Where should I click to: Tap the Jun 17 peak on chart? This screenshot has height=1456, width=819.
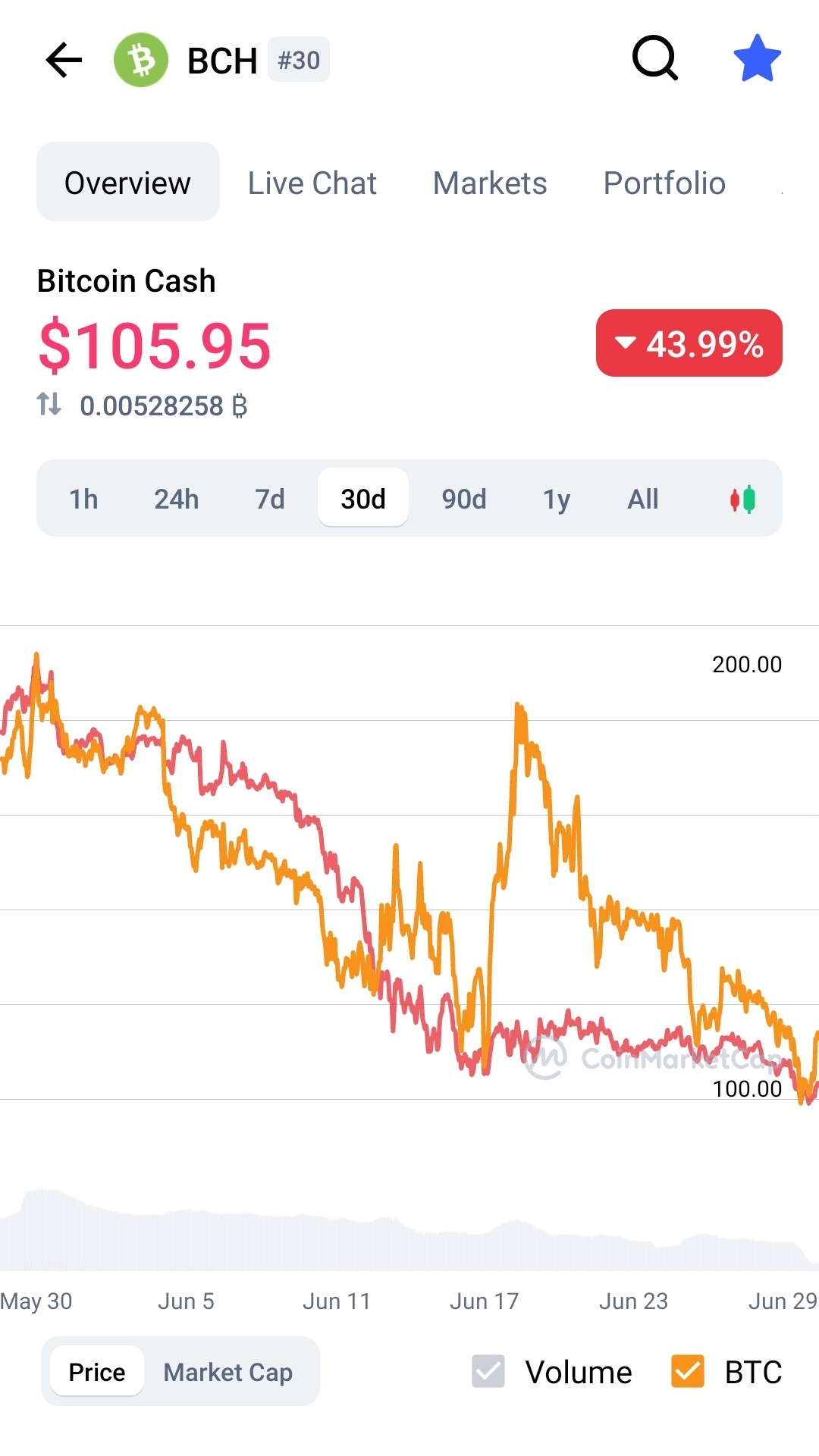[519, 707]
